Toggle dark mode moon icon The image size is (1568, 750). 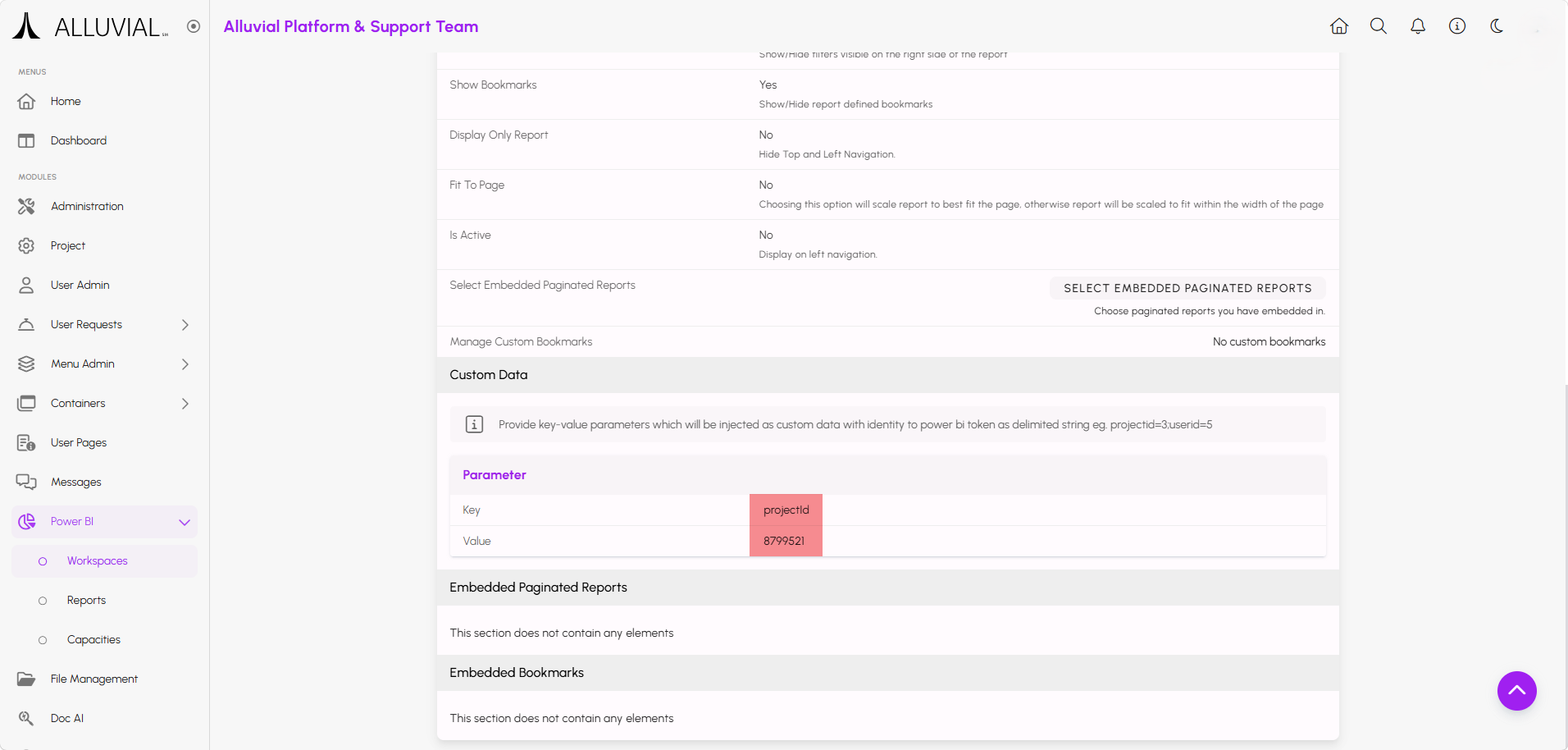[x=1497, y=26]
